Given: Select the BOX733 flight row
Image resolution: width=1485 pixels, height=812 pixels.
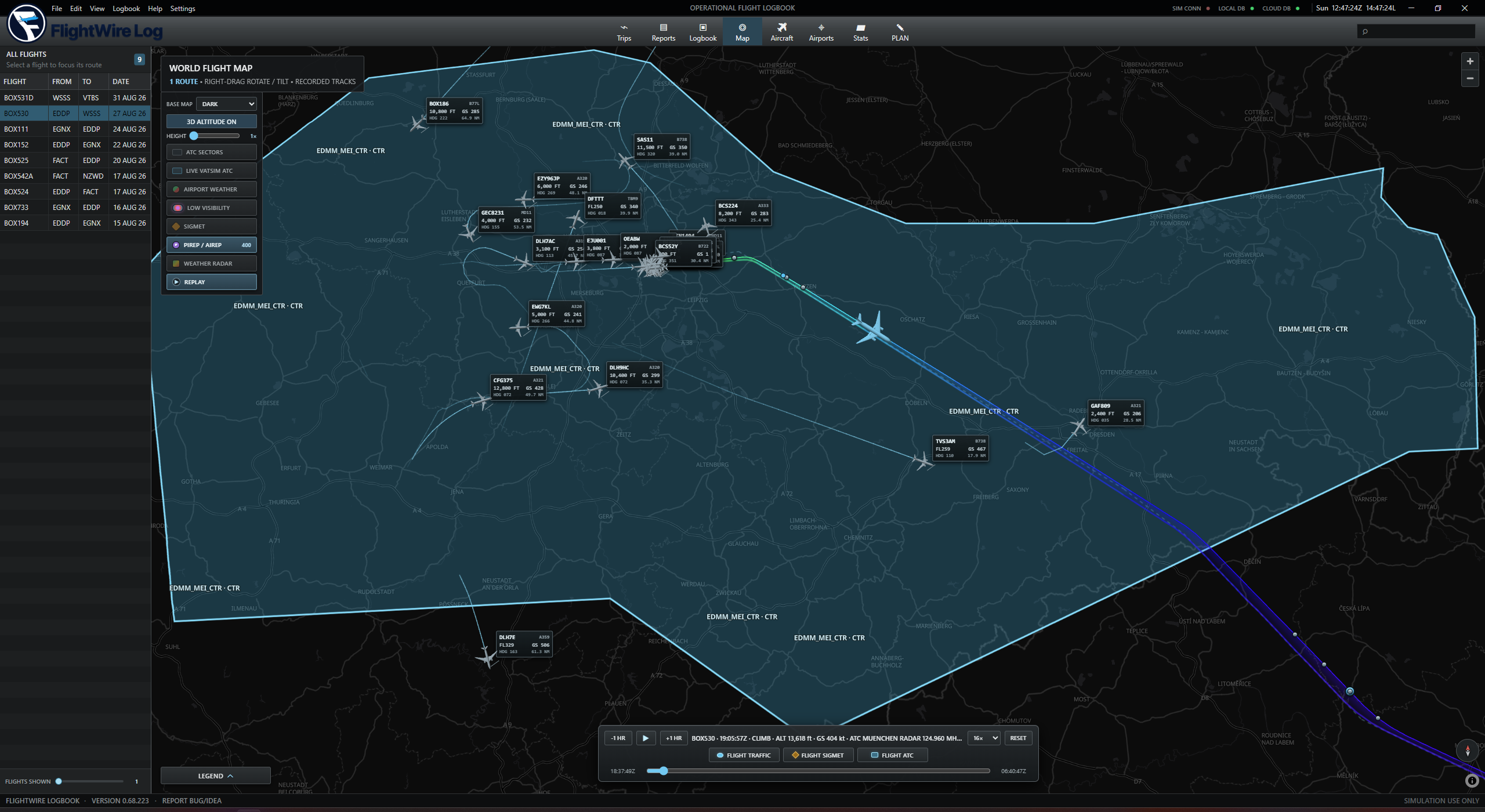Looking at the screenshot, I should (75, 207).
